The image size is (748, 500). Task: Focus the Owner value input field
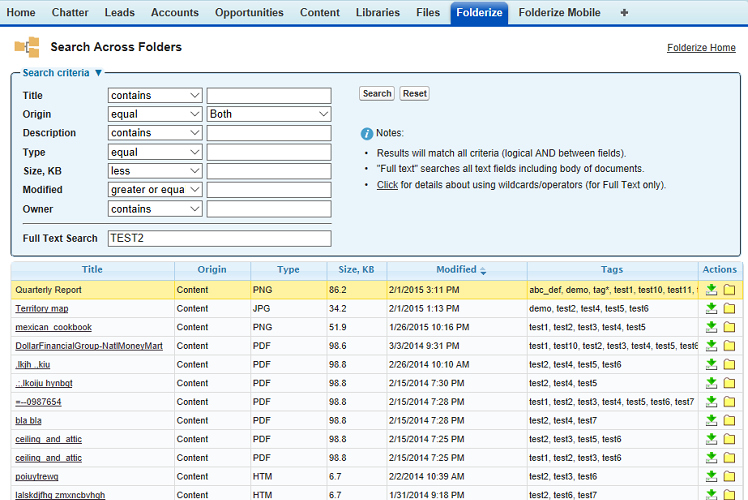(269, 209)
